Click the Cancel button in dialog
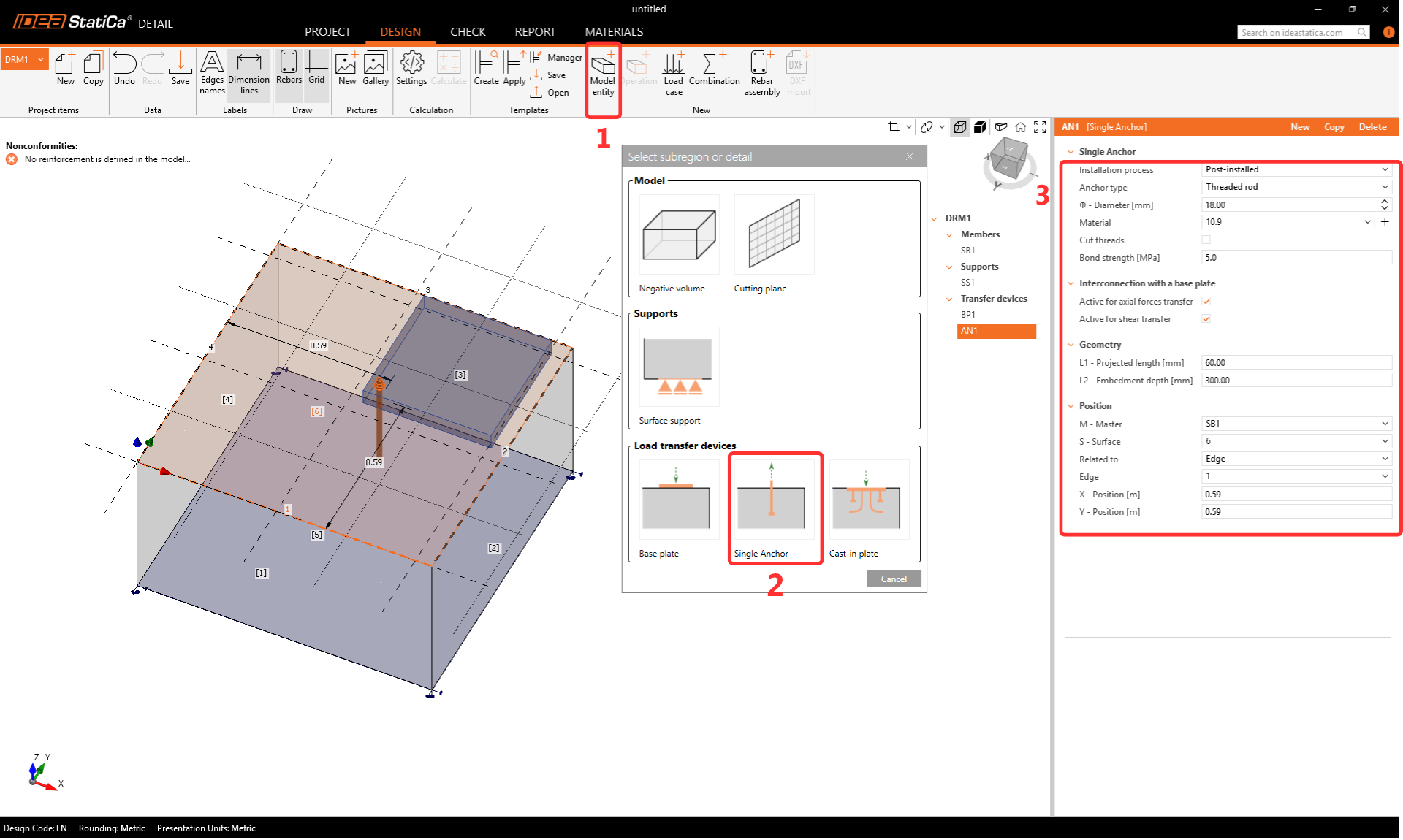The image size is (1403, 840). click(x=893, y=579)
